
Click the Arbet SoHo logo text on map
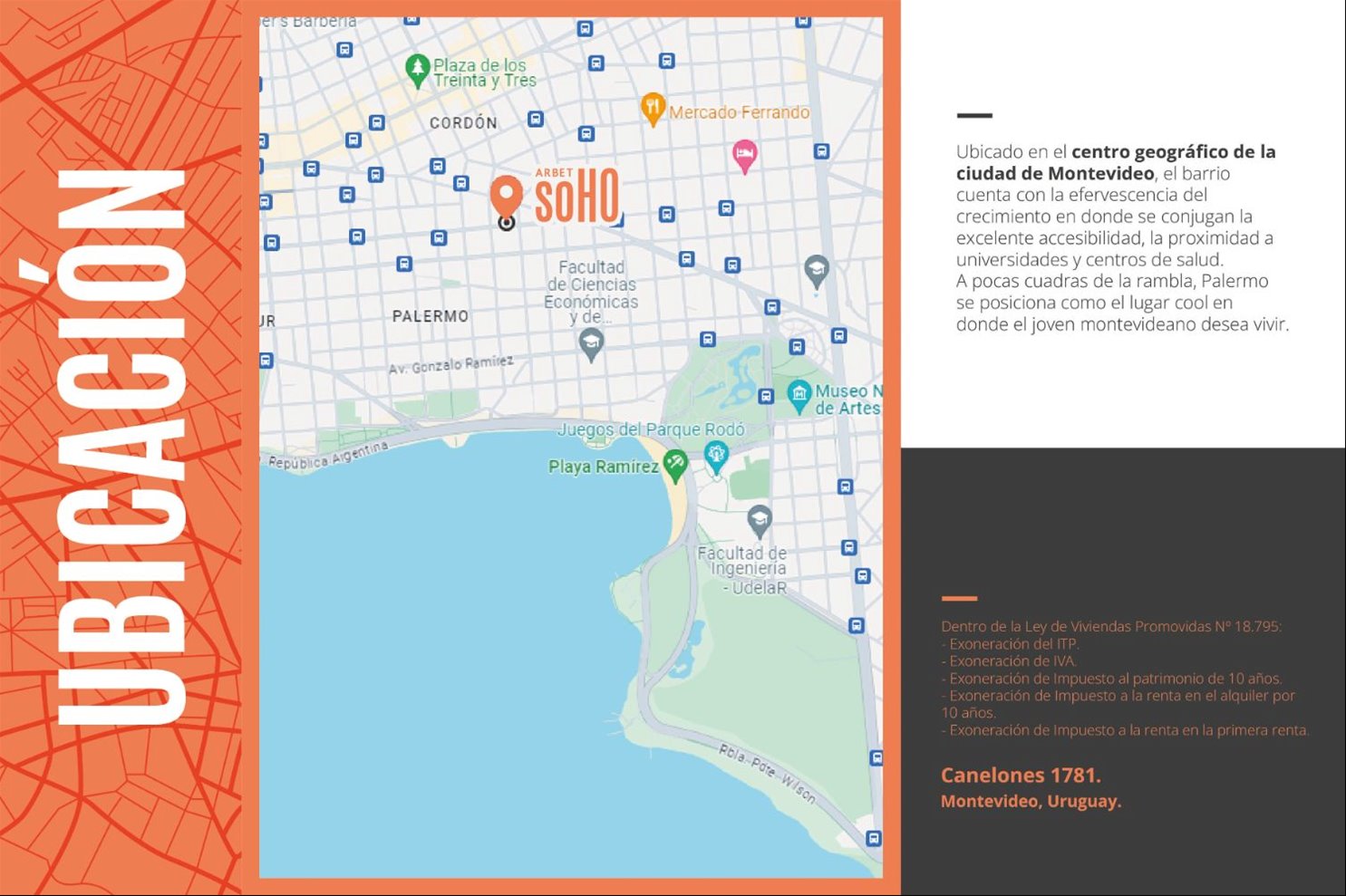pos(576,196)
